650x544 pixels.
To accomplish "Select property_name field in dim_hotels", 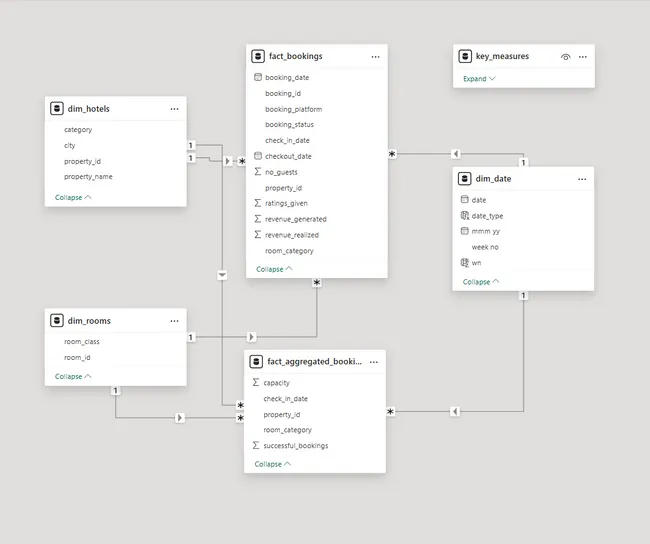I will click(x=88, y=177).
